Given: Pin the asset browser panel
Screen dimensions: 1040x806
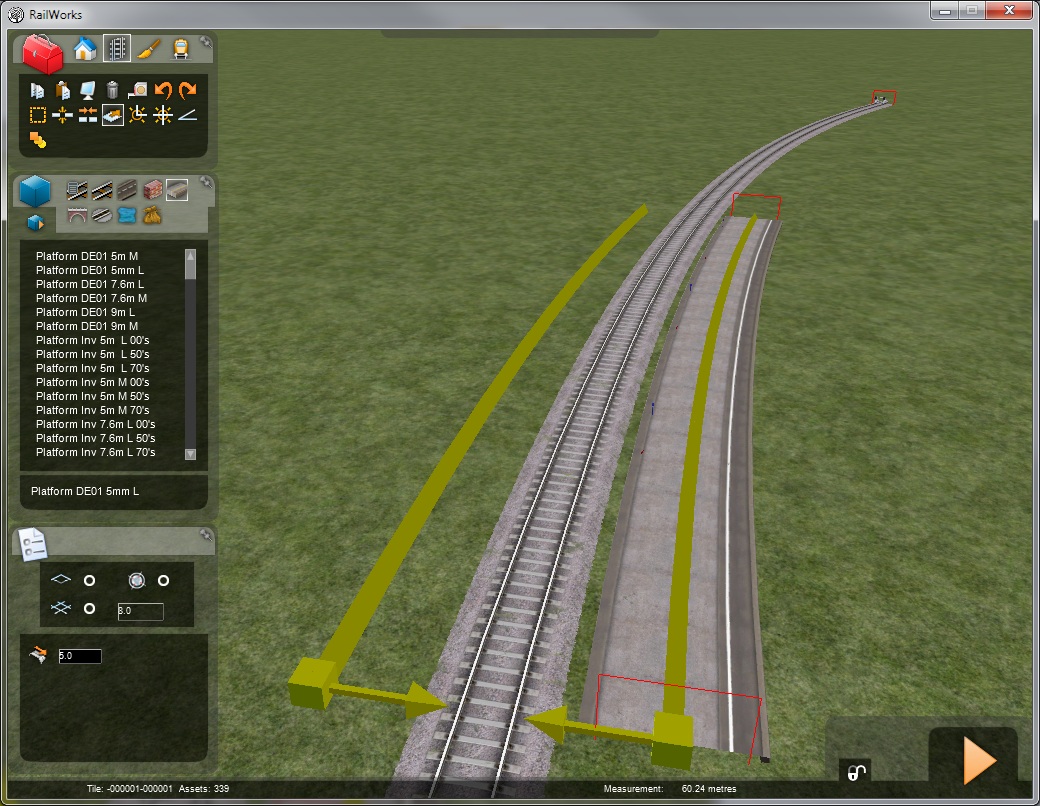Looking at the screenshot, I should coord(206,182).
